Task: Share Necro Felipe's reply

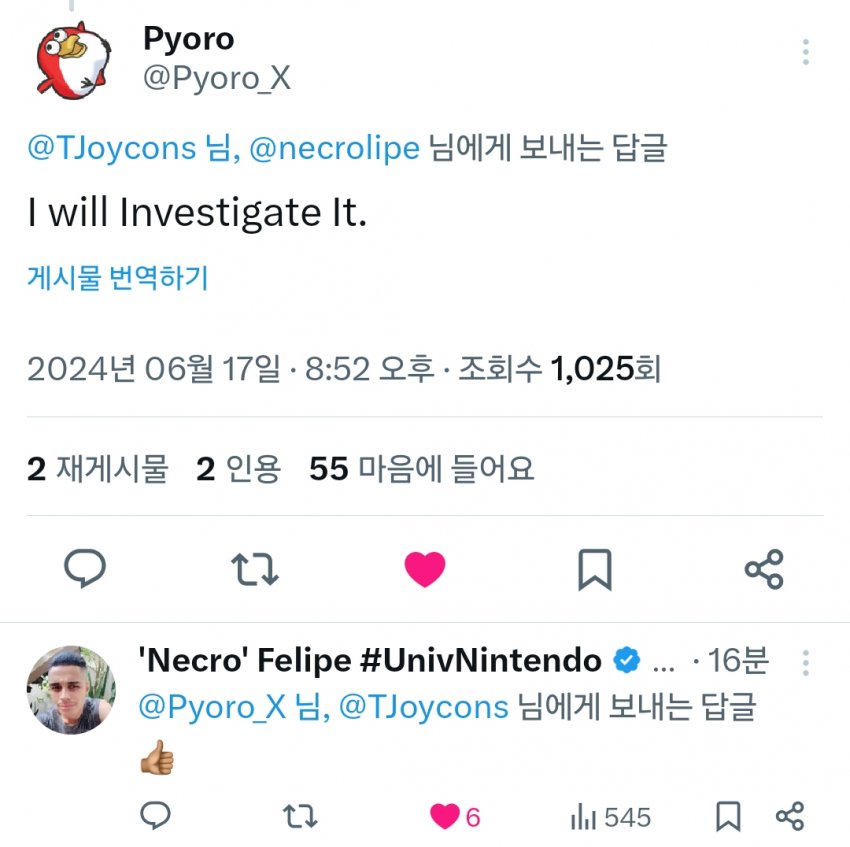Action: (790, 817)
